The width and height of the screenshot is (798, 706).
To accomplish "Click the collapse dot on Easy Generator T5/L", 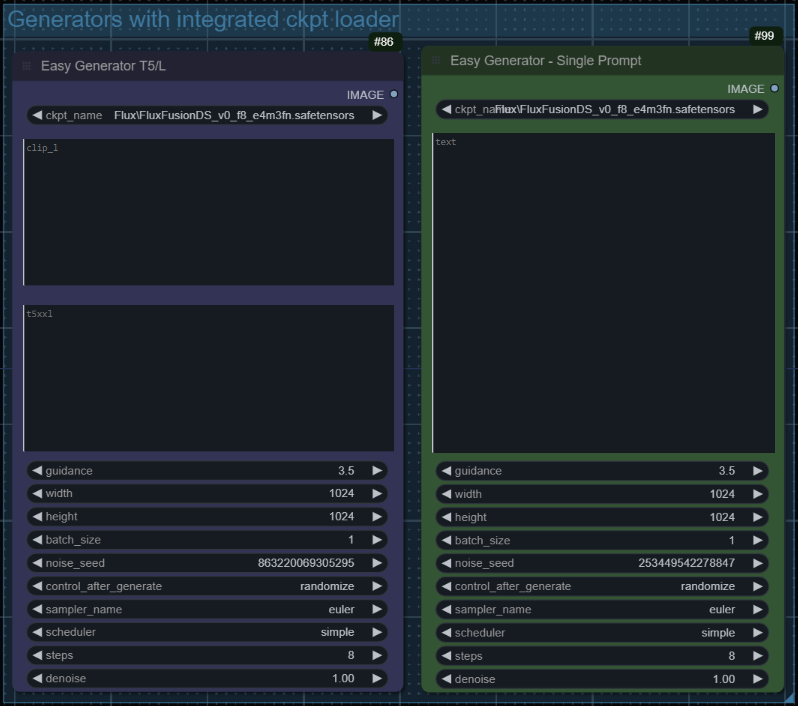I will 27,66.
